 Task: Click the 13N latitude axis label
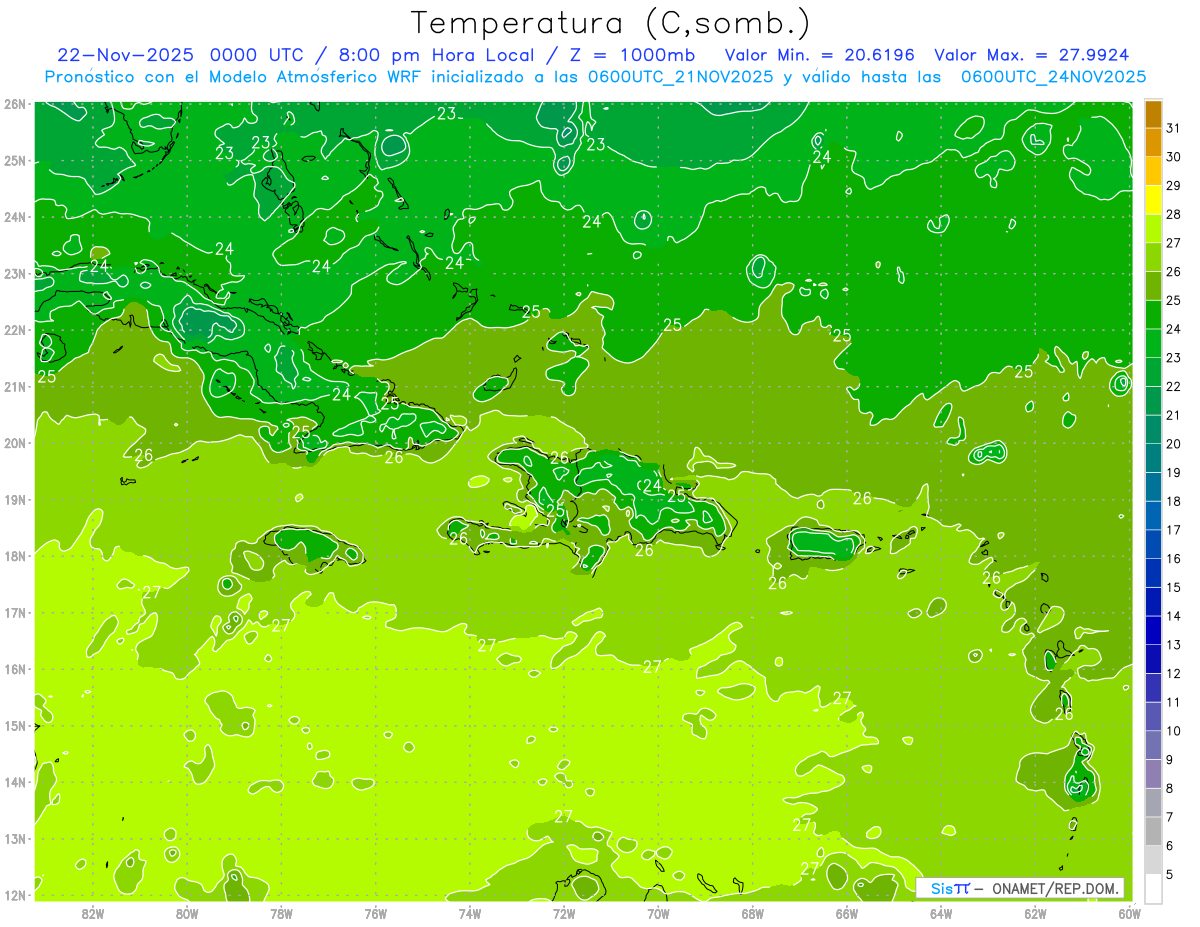[x=14, y=838]
